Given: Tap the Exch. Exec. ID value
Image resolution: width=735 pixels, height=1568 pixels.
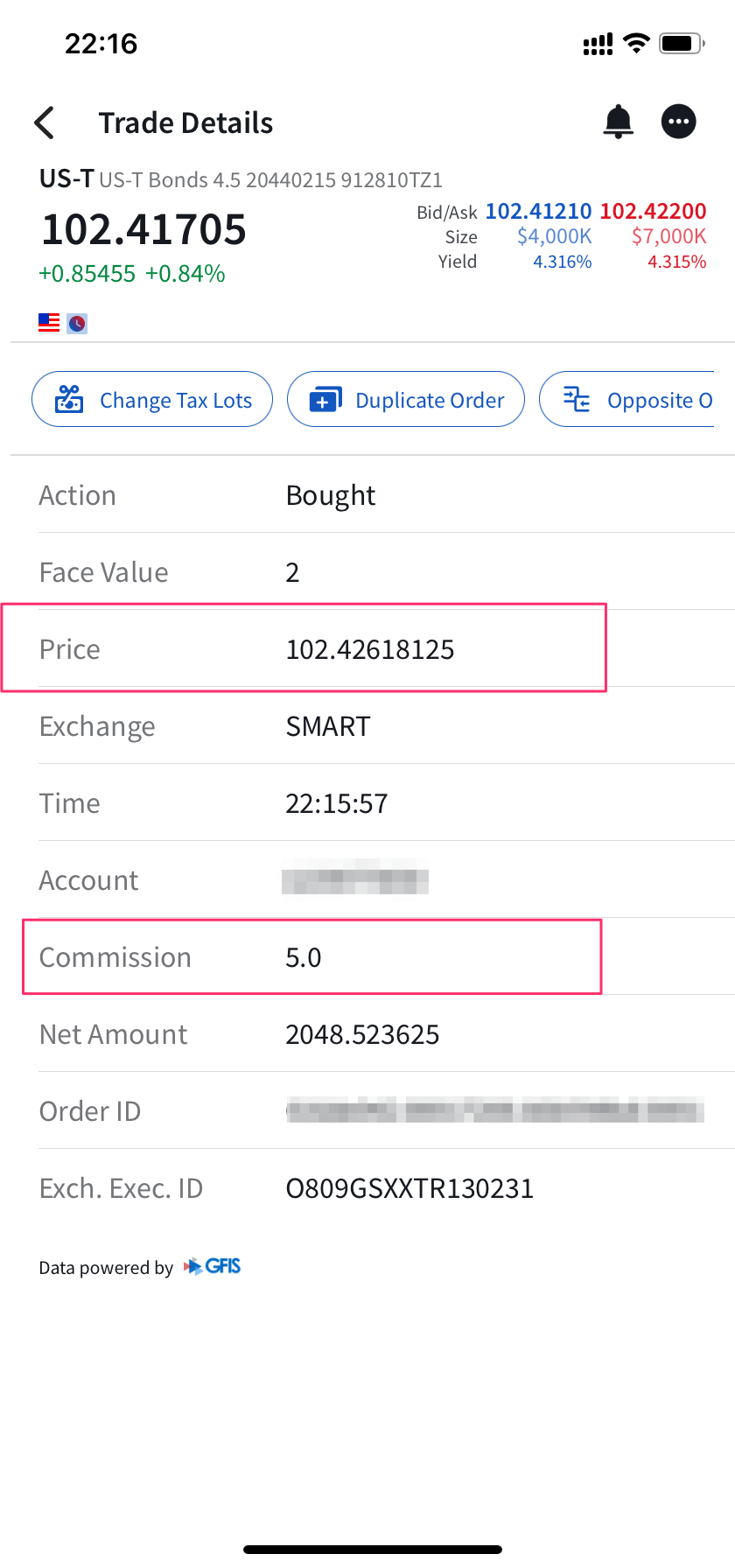Looking at the screenshot, I should point(409,1188).
